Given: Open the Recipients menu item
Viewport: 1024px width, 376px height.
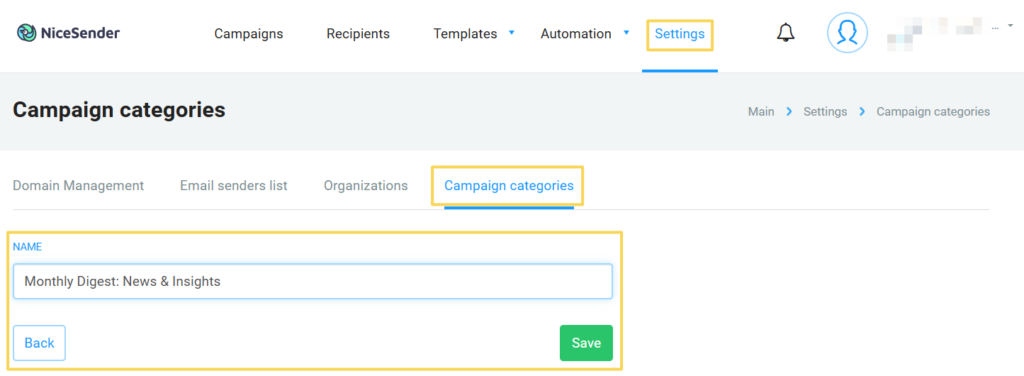Looking at the screenshot, I should (x=358, y=34).
